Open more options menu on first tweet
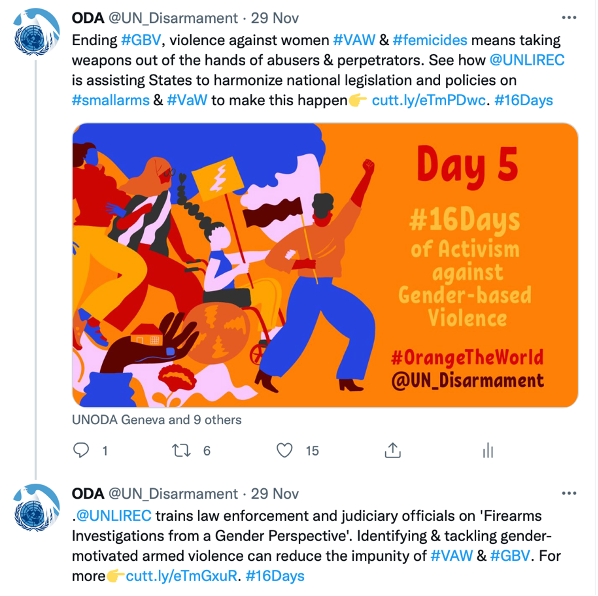Viewport: 598px width, 596px height. (x=569, y=18)
